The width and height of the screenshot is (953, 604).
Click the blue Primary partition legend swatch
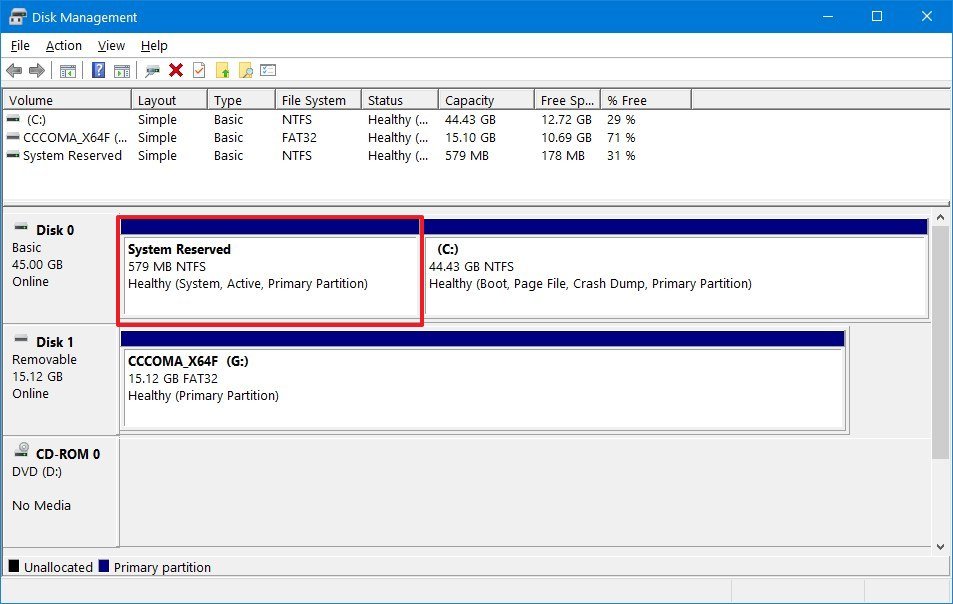pyautogui.click(x=104, y=566)
